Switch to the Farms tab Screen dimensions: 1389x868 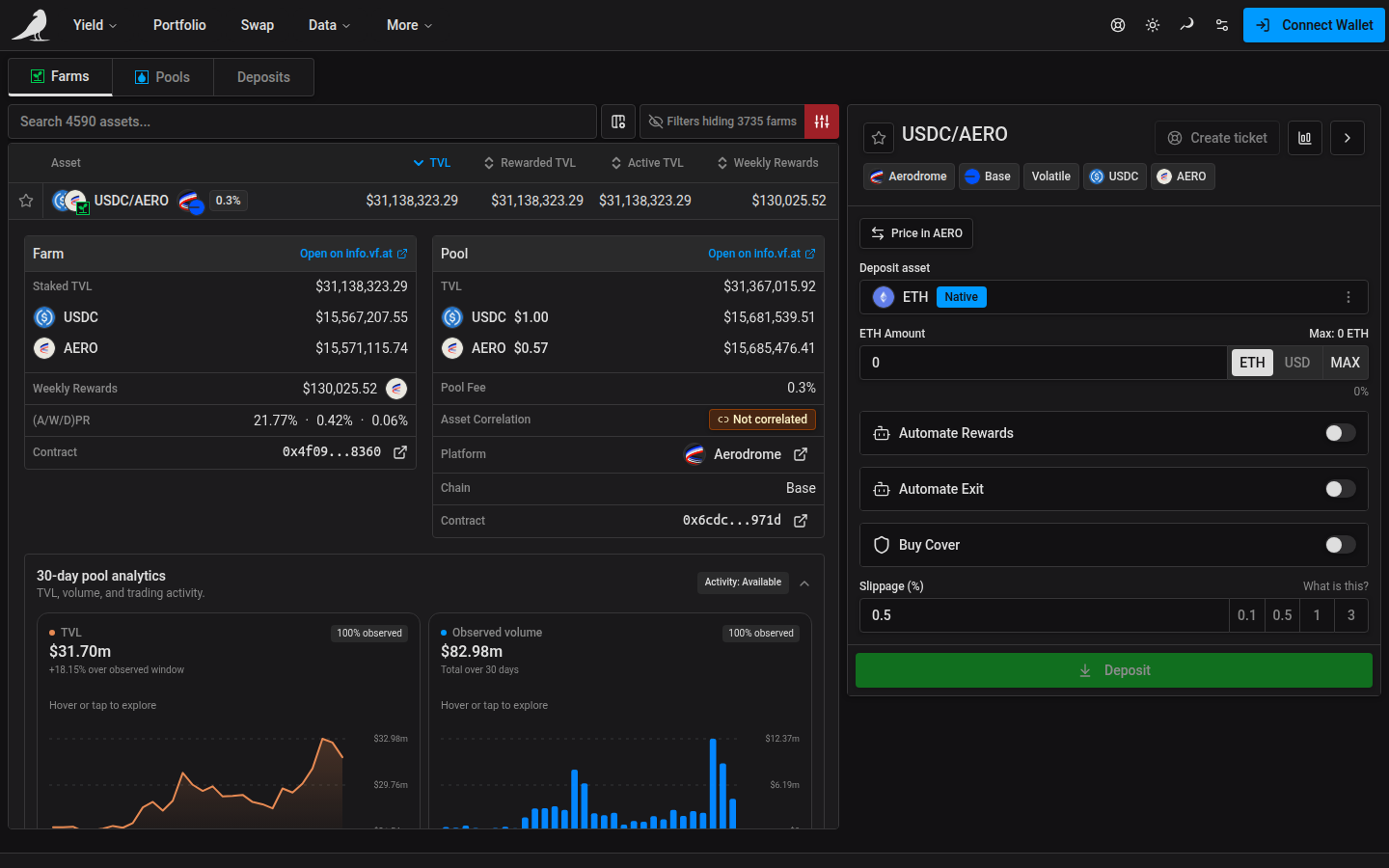[61, 77]
